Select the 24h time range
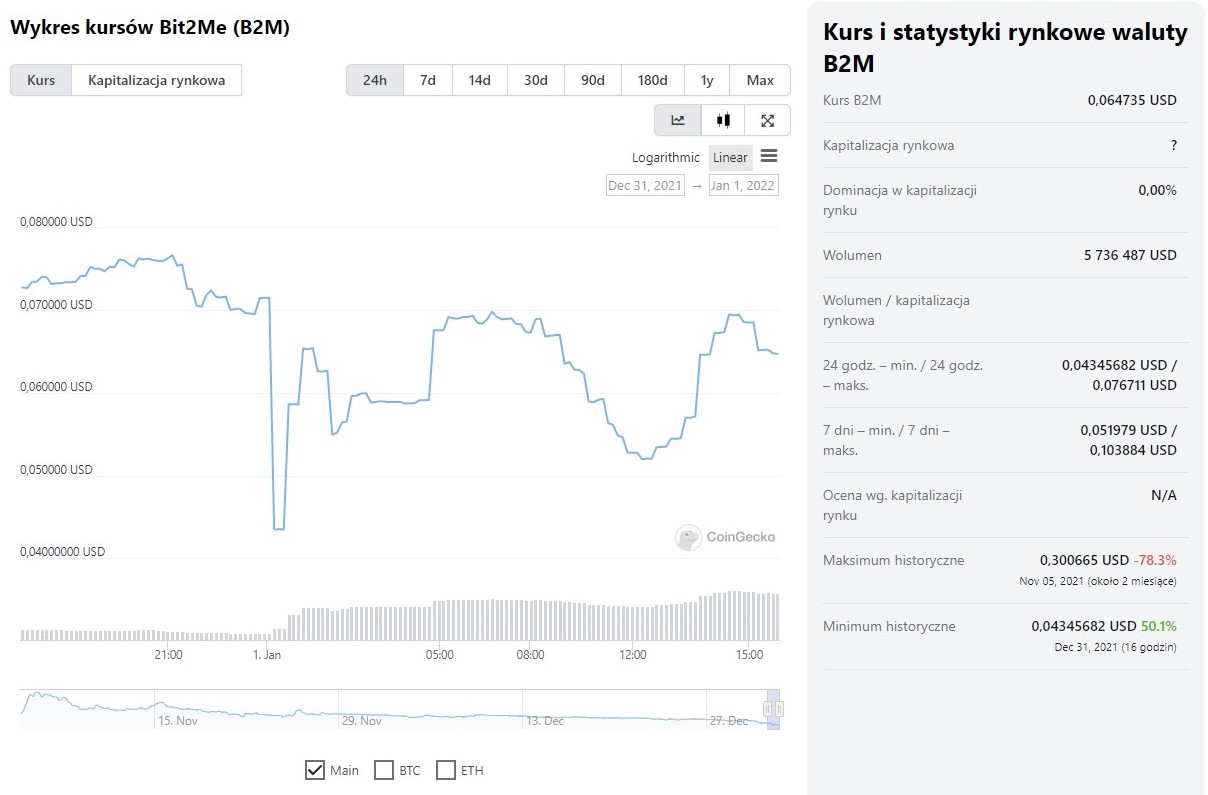The height and width of the screenshot is (795, 1208). 375,80
